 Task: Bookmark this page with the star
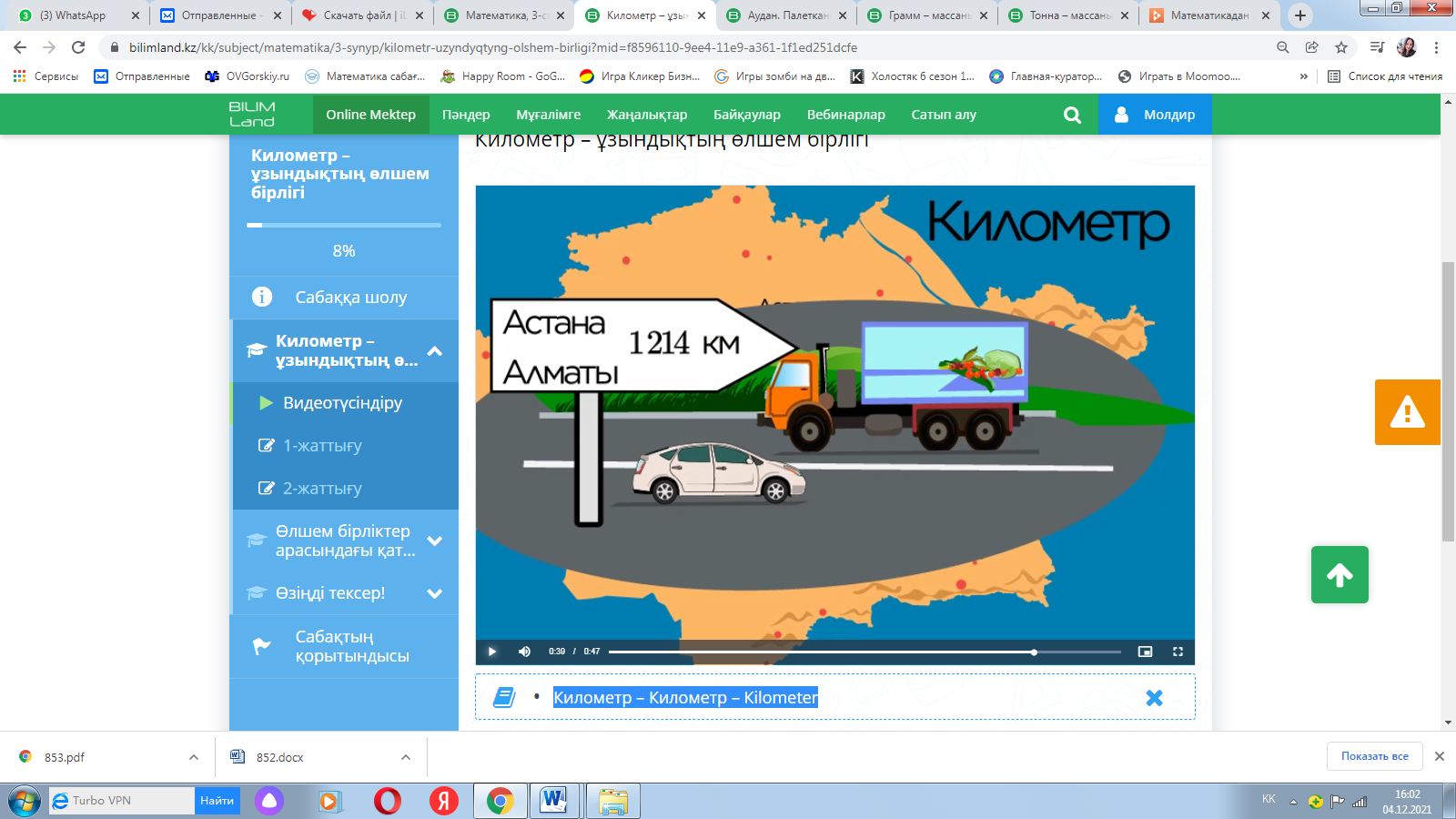point(1340,47)
